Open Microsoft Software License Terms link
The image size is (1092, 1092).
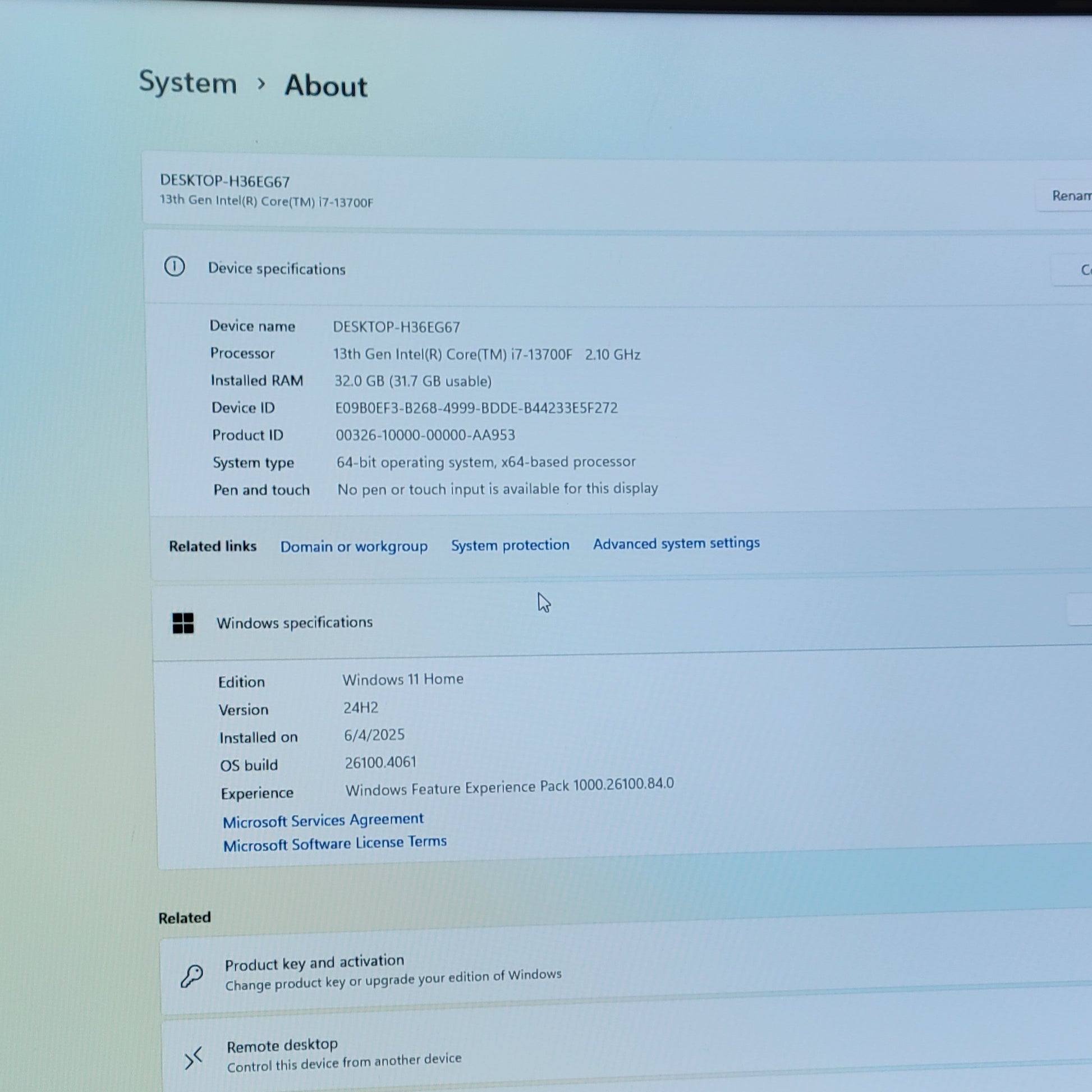pos(334,843)
